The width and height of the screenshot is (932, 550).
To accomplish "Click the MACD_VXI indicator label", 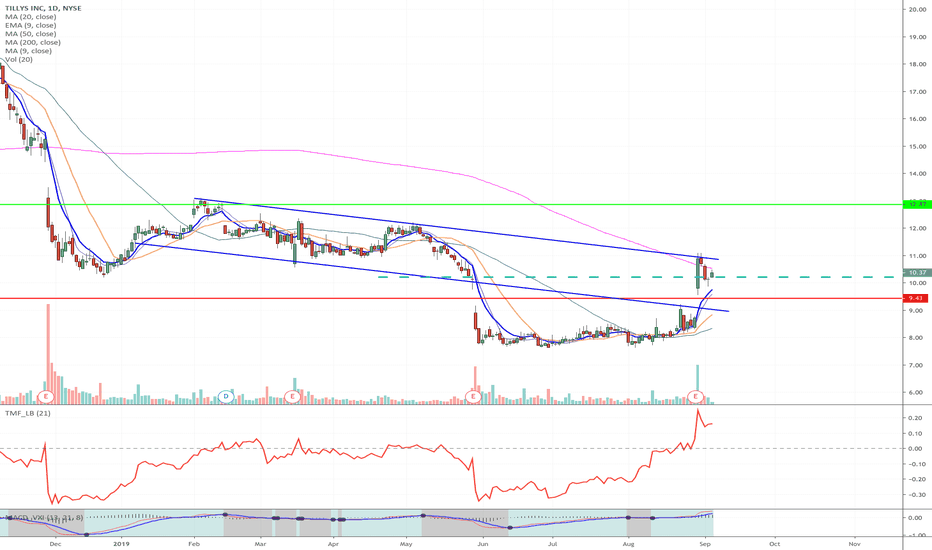I will coord(46,518).
